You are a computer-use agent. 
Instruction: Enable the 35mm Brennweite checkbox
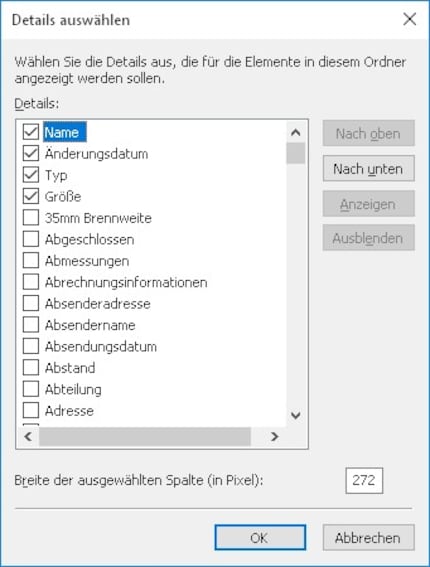click(x=31, y=218)
